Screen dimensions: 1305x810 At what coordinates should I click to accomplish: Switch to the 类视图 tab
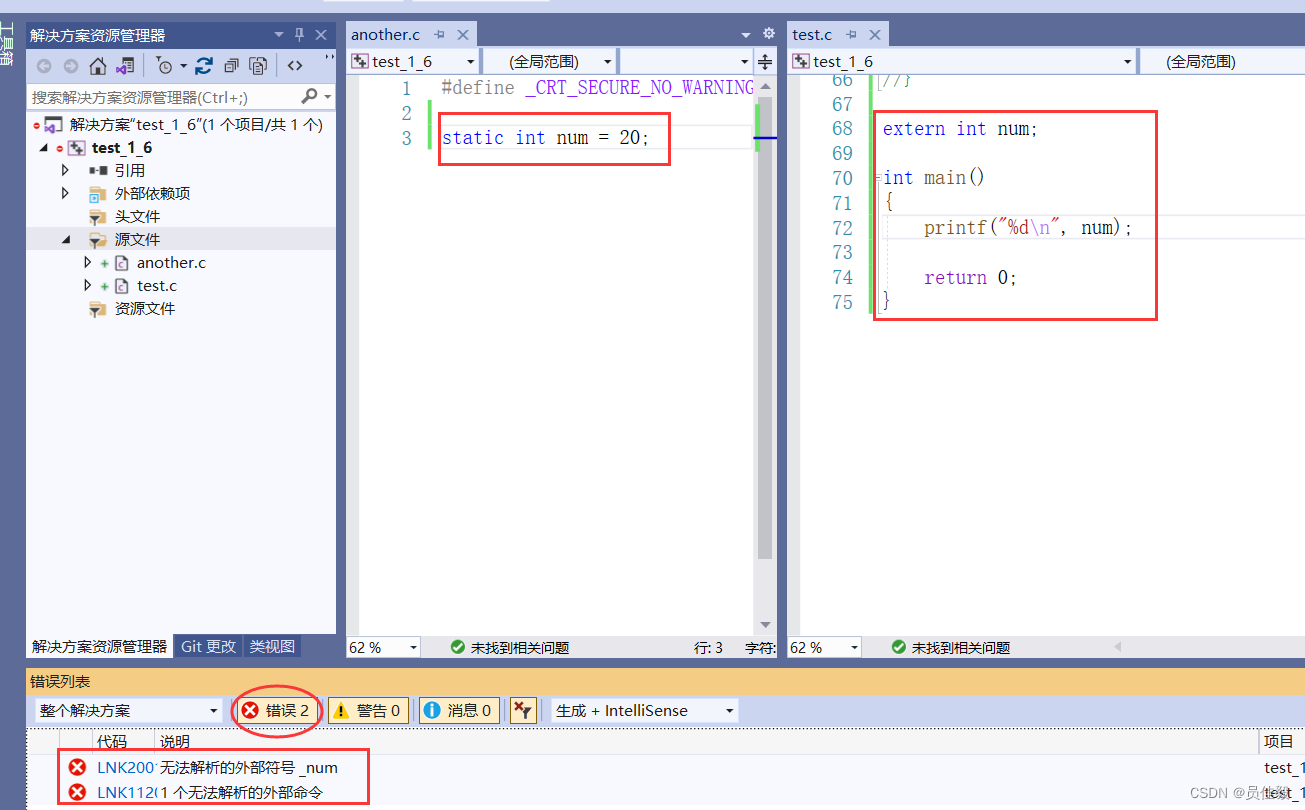click(x=272, y=647)
